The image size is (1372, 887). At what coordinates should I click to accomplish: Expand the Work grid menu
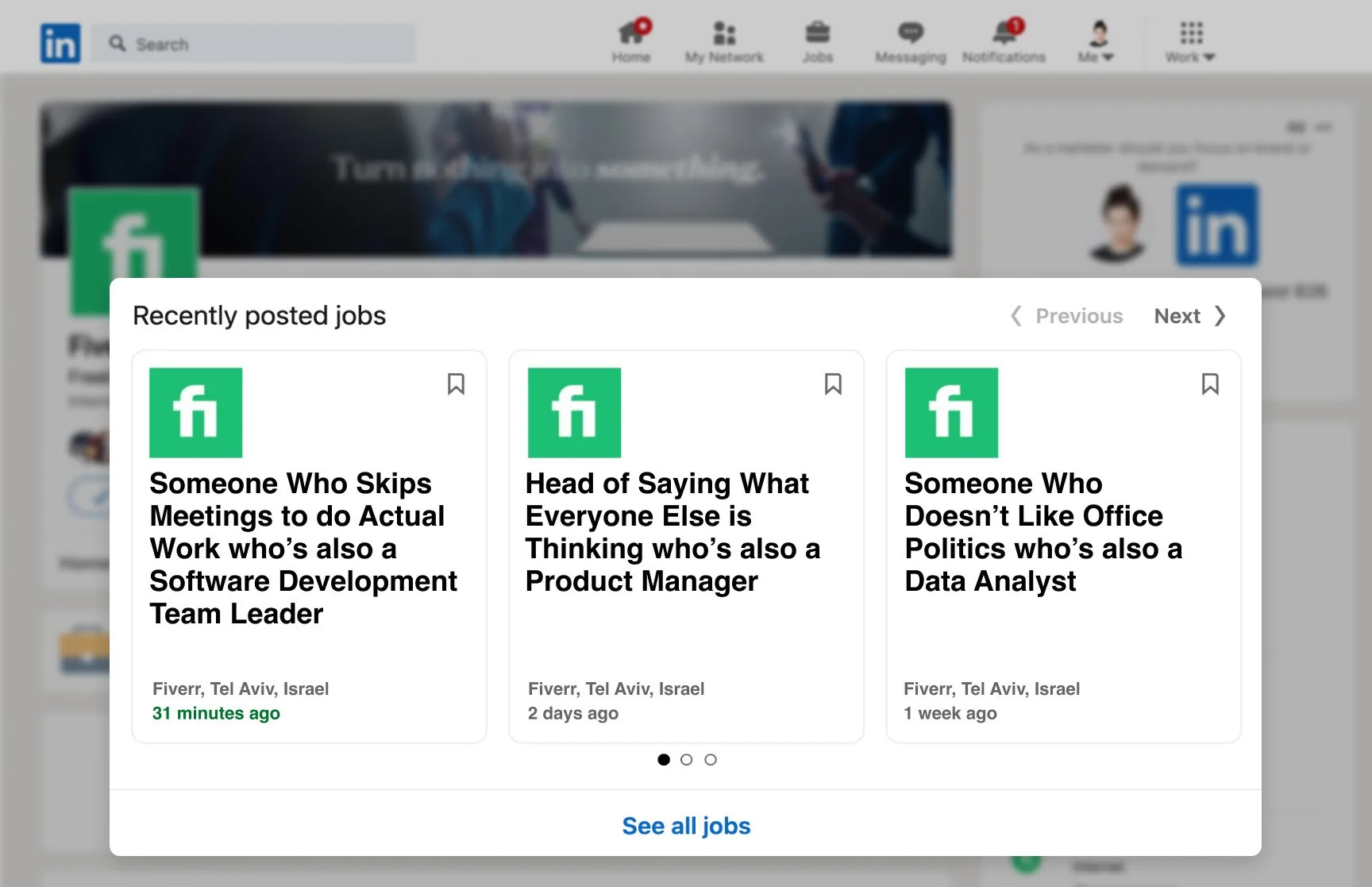(1190, 41)
